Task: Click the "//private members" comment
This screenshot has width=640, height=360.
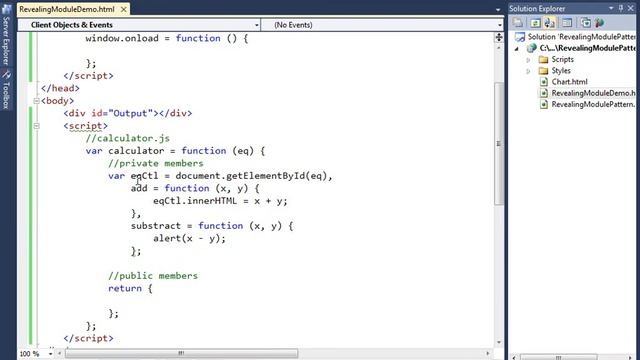Action: tap(156, 164)
